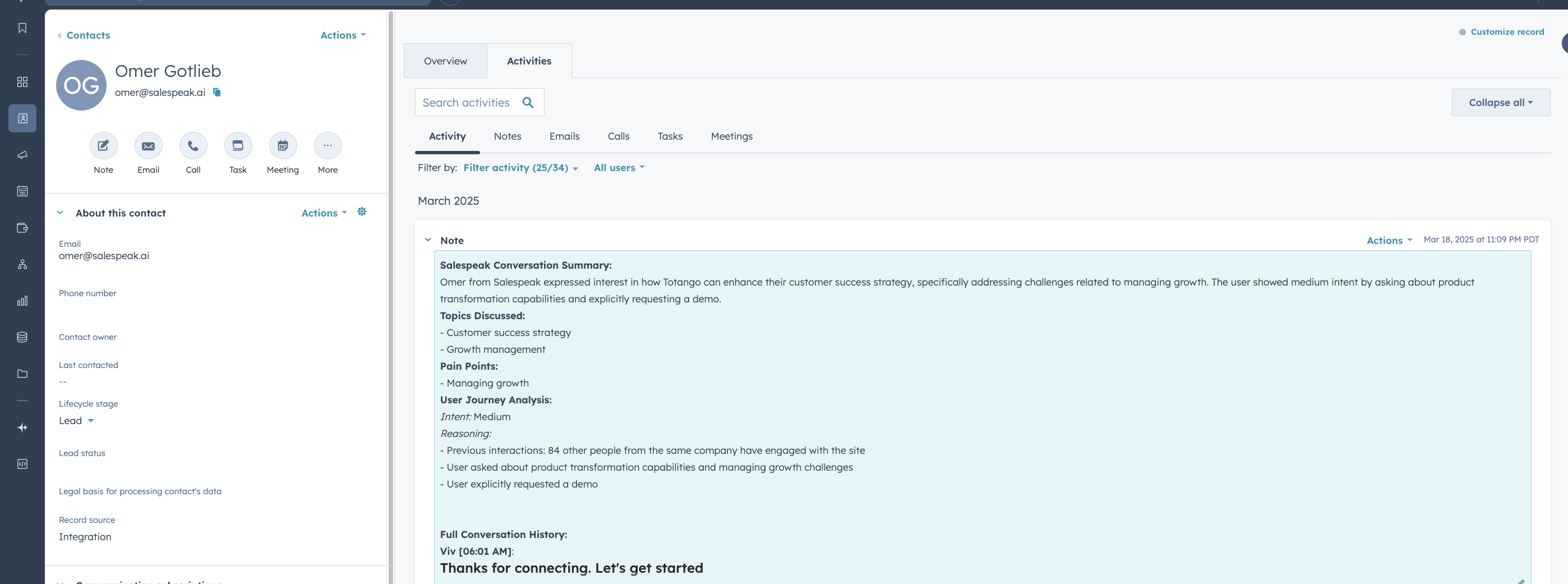1568x584 pixels.
Task: Open All users filter dropdown
Action: click(619, 168)
